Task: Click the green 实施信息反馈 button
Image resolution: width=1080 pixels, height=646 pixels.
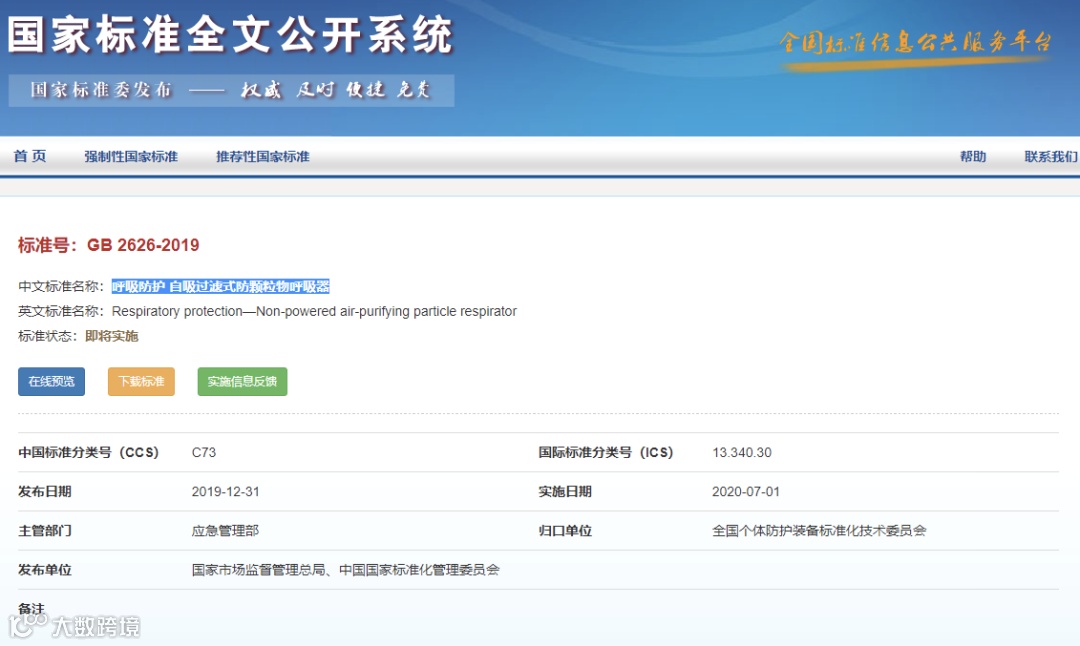Action: click(242, 382)
